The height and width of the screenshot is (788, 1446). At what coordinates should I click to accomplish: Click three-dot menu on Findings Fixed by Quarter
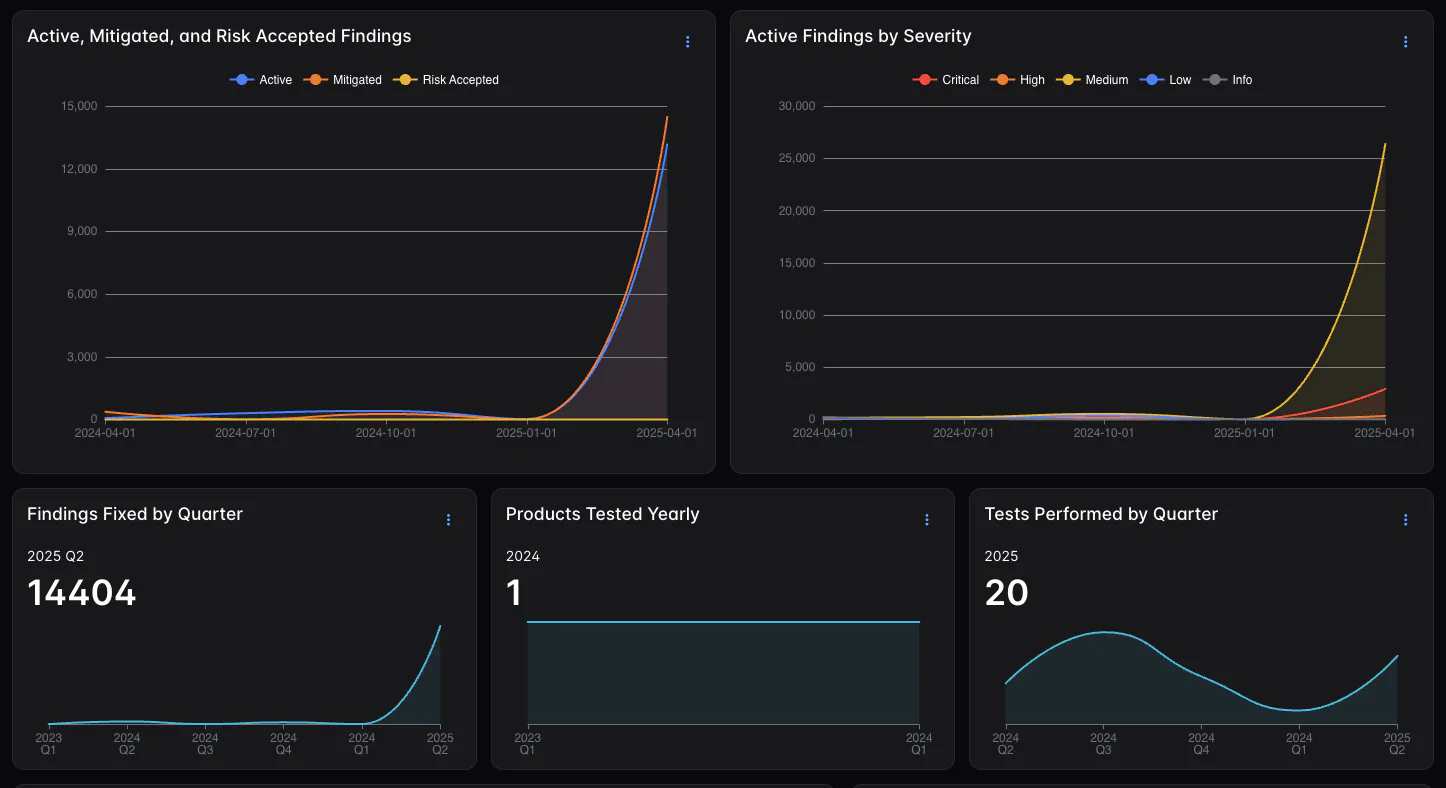tap(448, 520)
